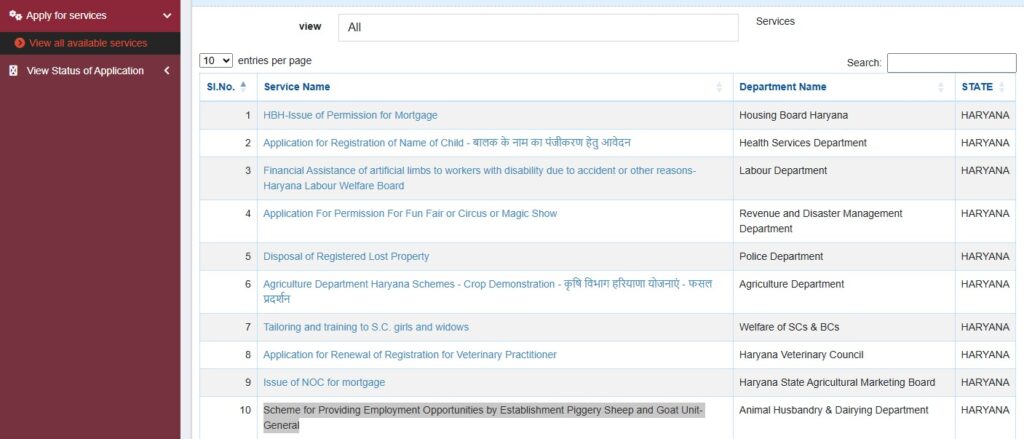Click the arrow icon beside View all available services
The height and width of the screenshot is (439, 1024).
[20, 43]
